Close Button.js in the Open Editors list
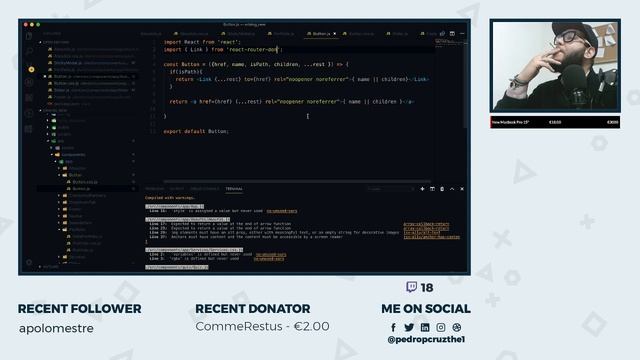This screenshot has width=640, height=360. coord(45,76)
